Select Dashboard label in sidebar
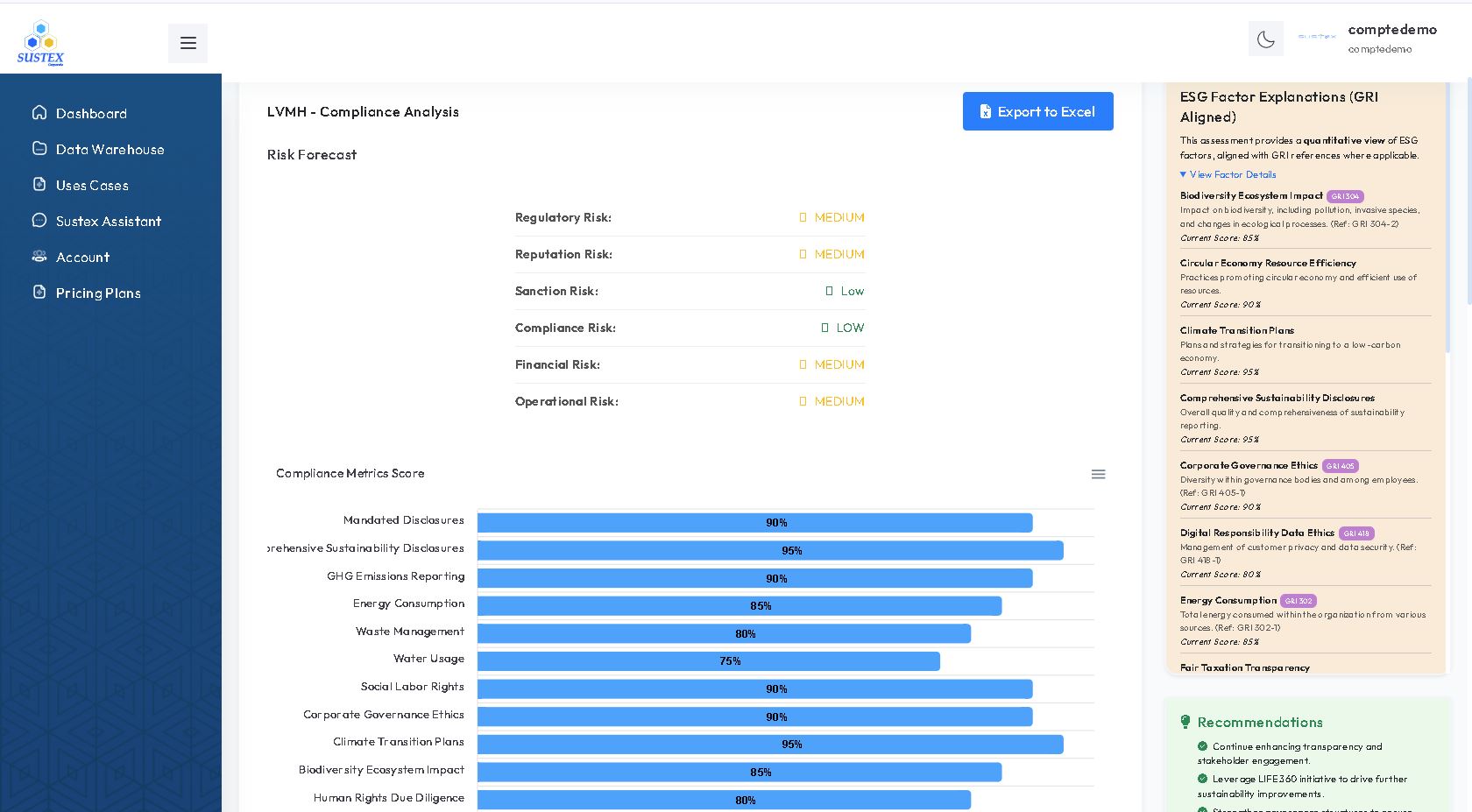 (91, 114)
